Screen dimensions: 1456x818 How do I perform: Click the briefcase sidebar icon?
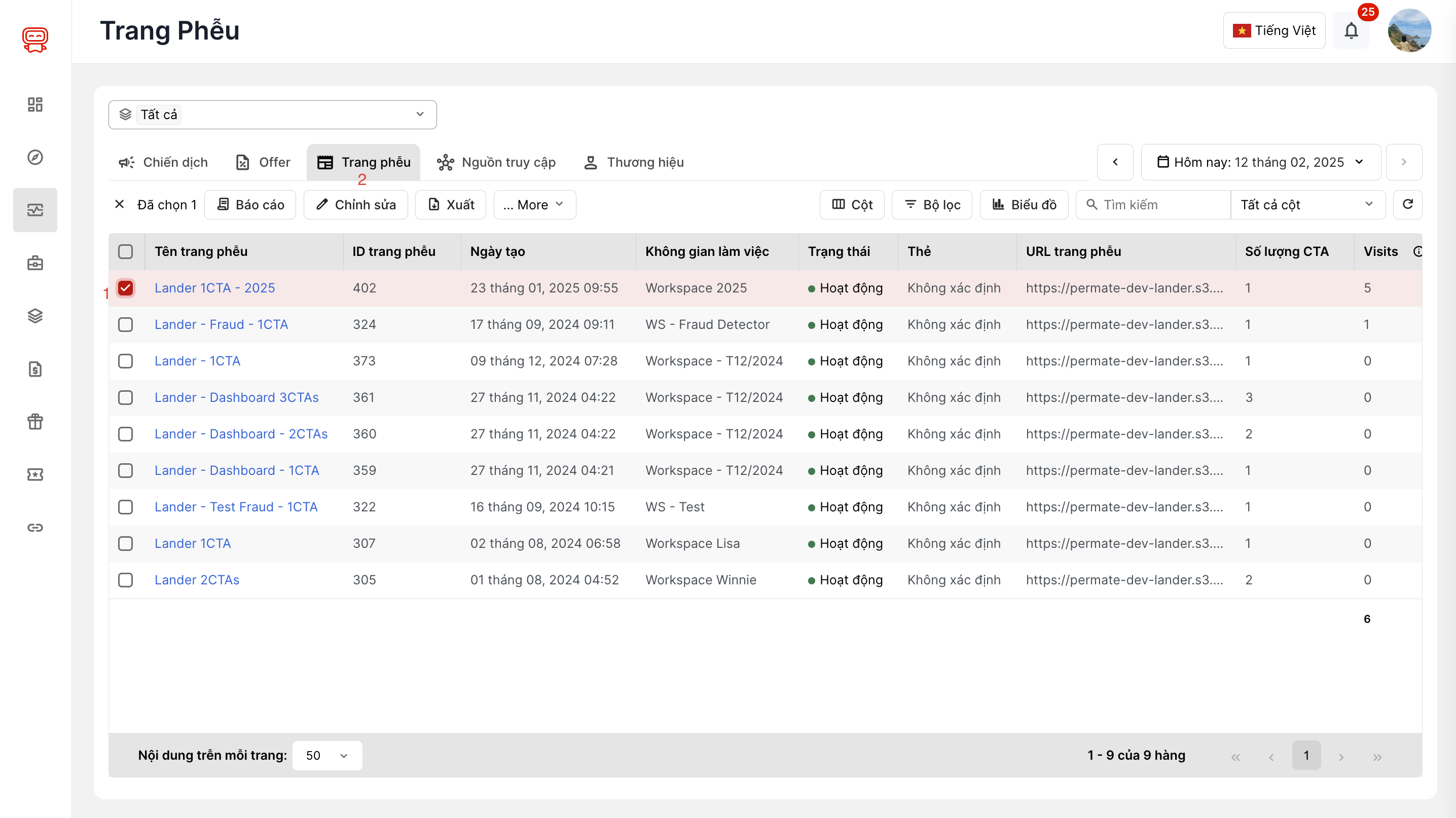click(x=35, y=263)
